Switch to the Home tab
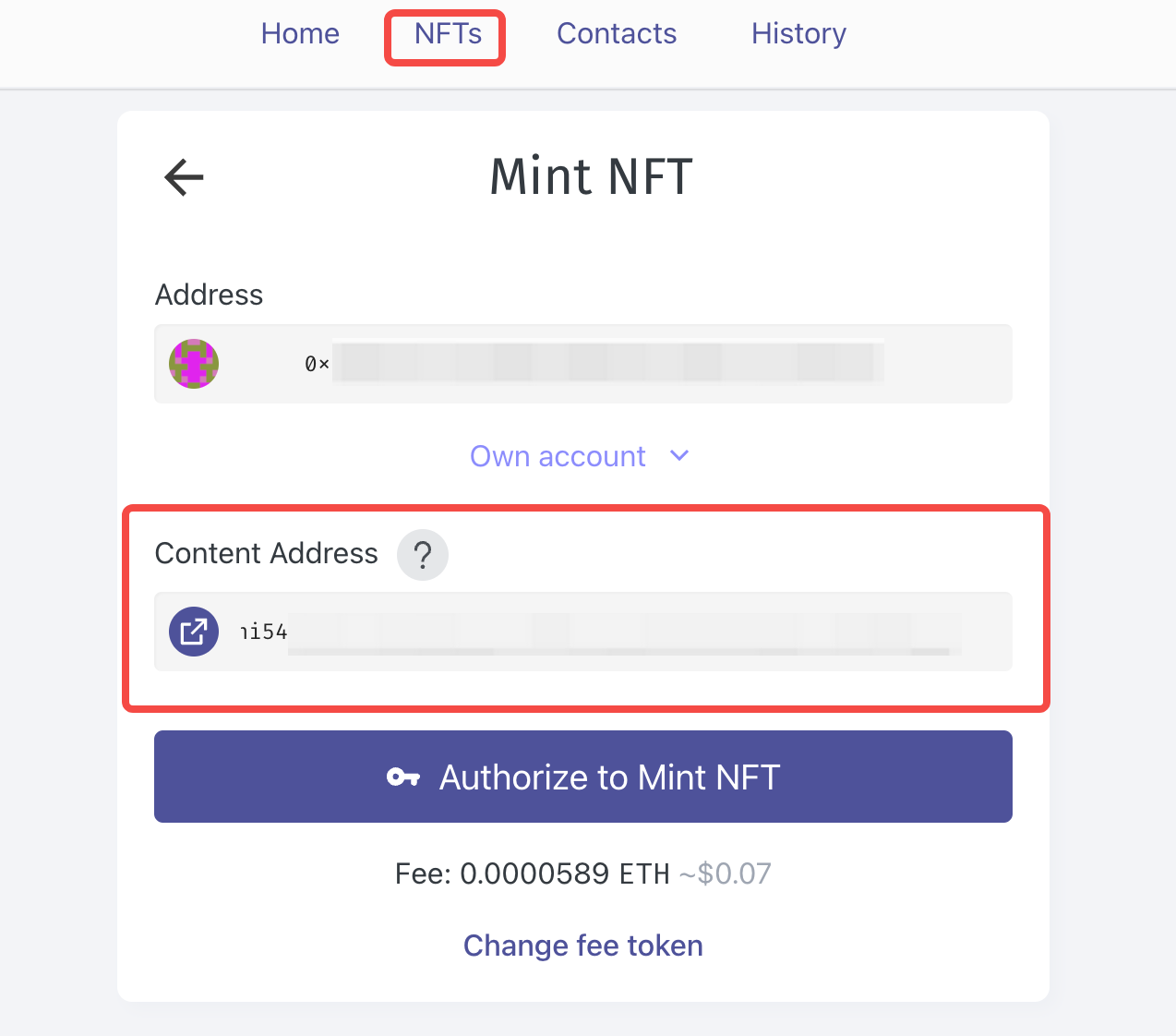 tap(300, 34)
